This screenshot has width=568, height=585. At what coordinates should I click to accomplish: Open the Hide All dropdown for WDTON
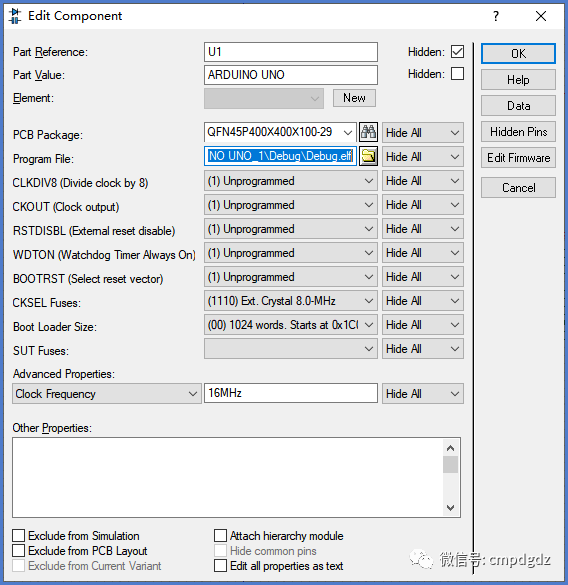(x=423, y=253)
